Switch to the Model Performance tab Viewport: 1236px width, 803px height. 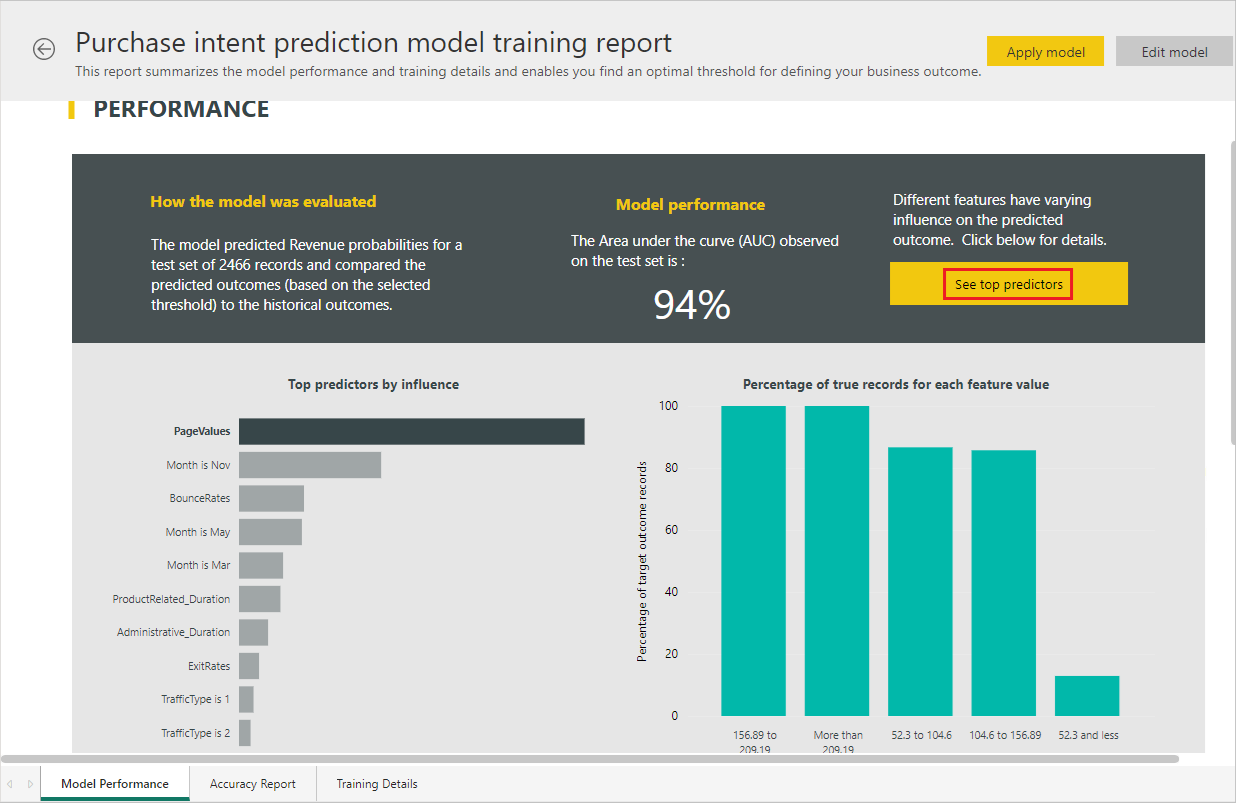coord(115,784)
